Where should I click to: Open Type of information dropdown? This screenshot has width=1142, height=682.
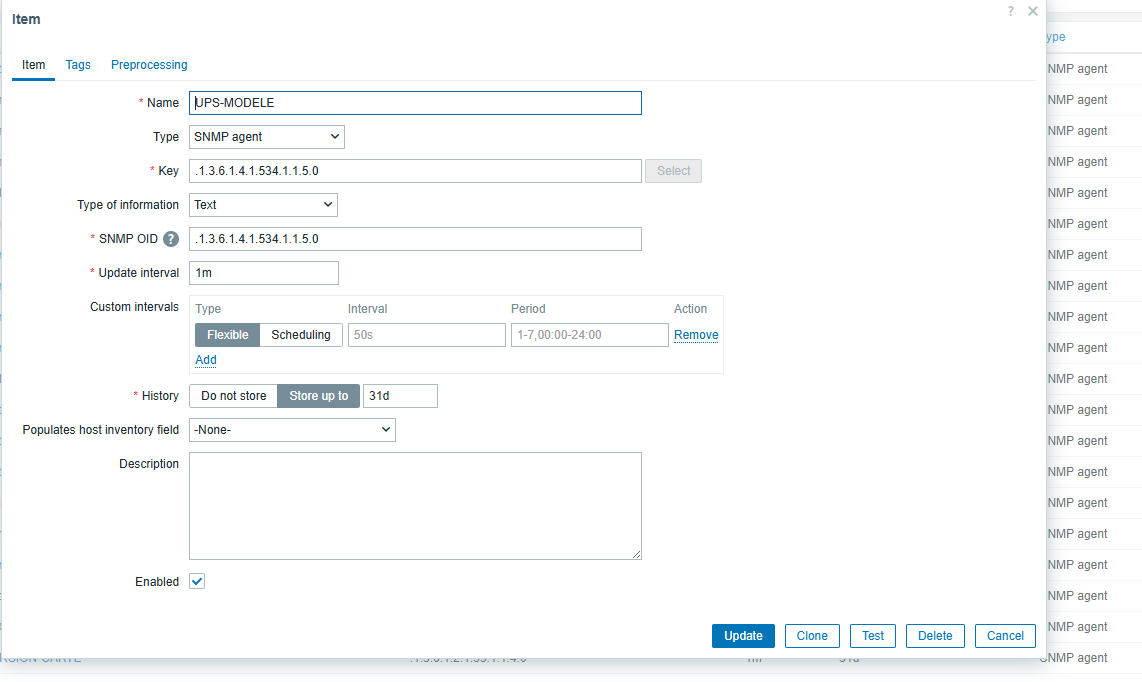(x=263, y=205)
